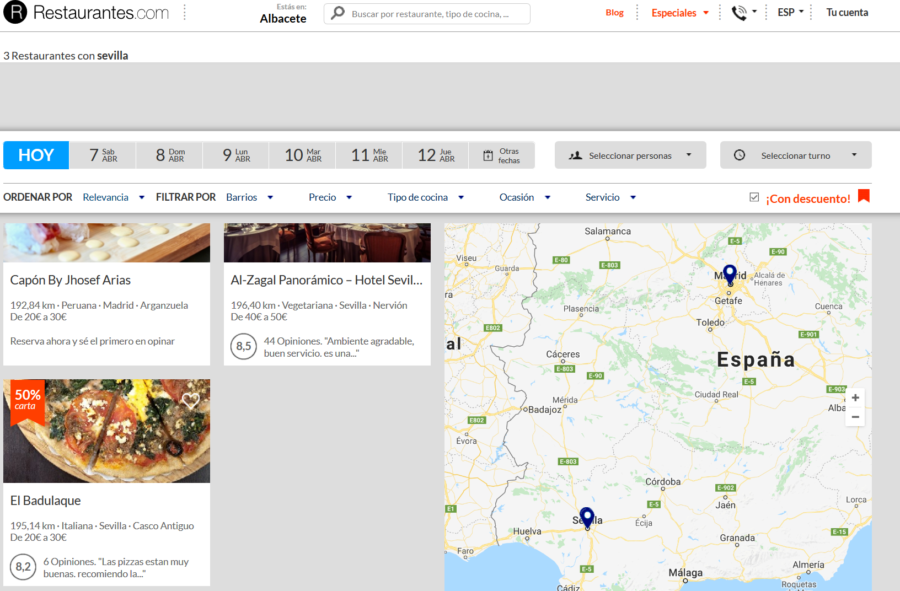
Task: Click Capón By Jhosef Arias photo
Action: [107, 243]
